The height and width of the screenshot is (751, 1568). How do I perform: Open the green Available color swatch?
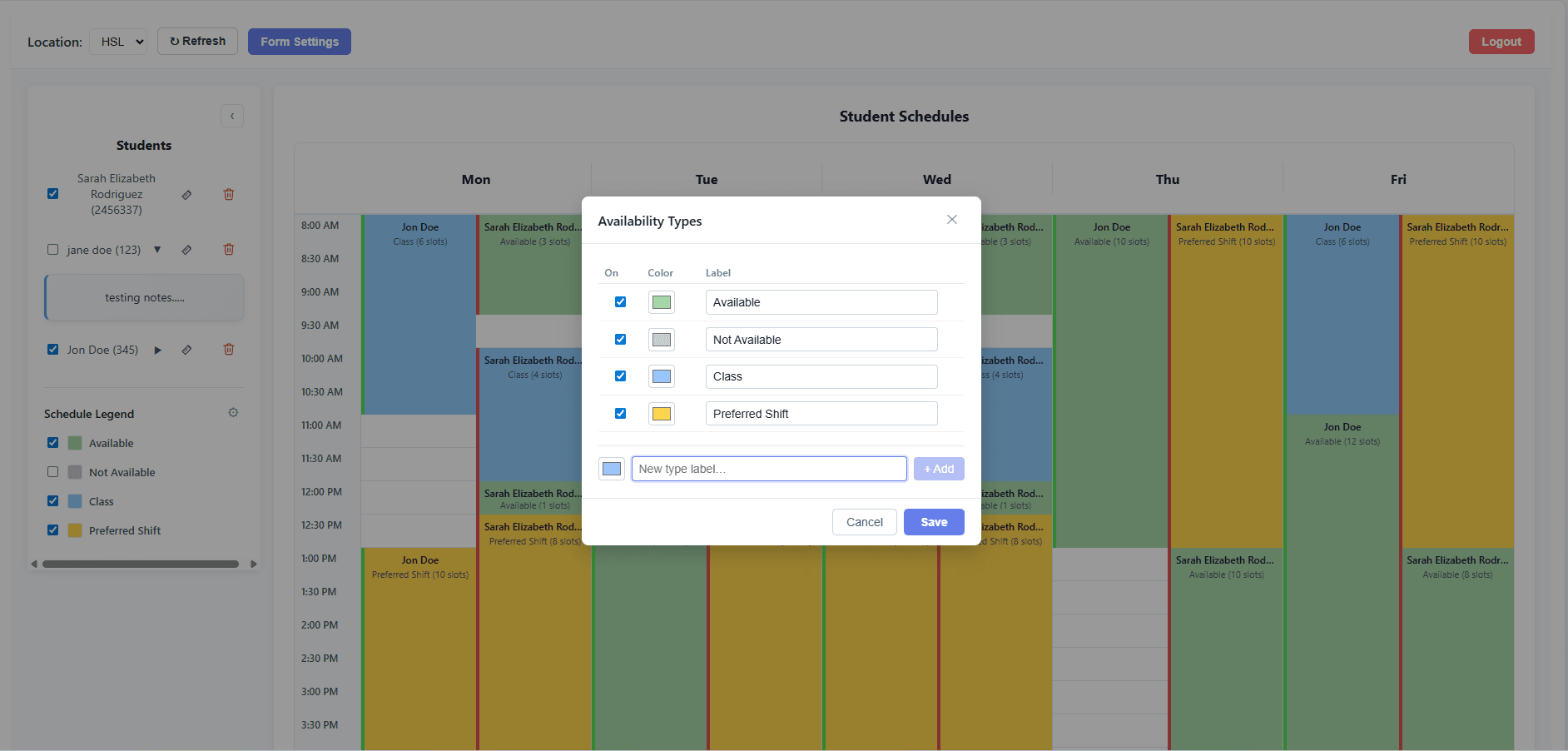[662, 302]
